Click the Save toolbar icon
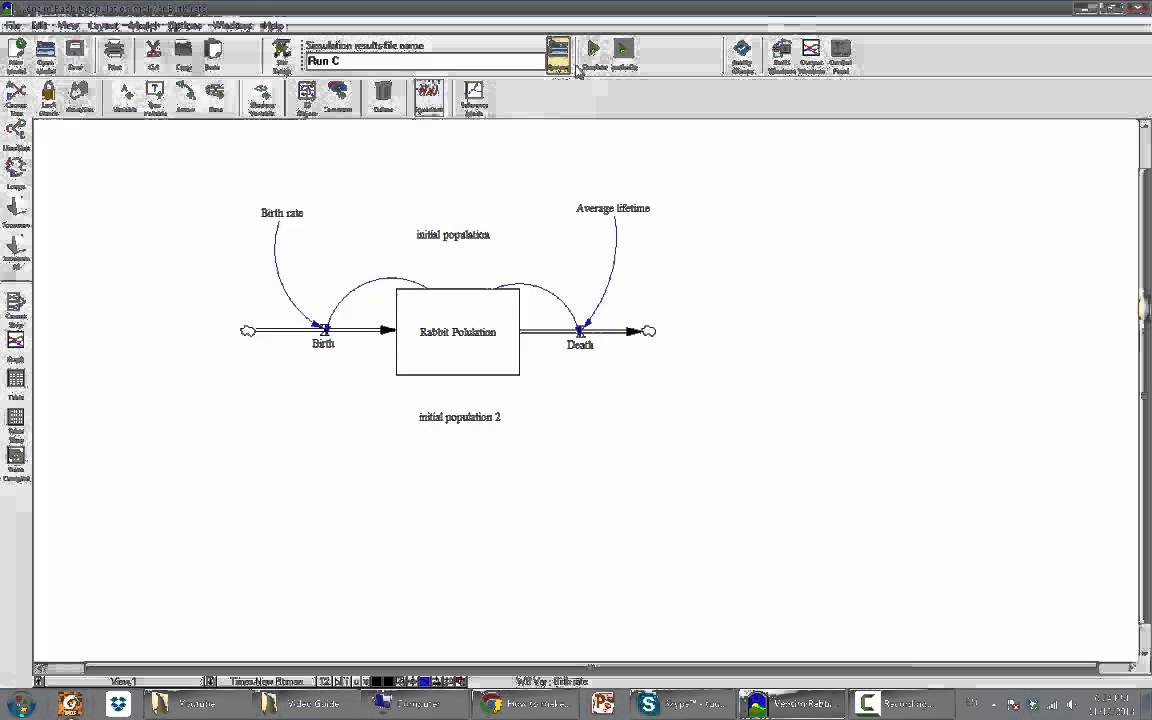Image resolution: width=1152 pixels, height=720 pixels. tap(75, 55)
